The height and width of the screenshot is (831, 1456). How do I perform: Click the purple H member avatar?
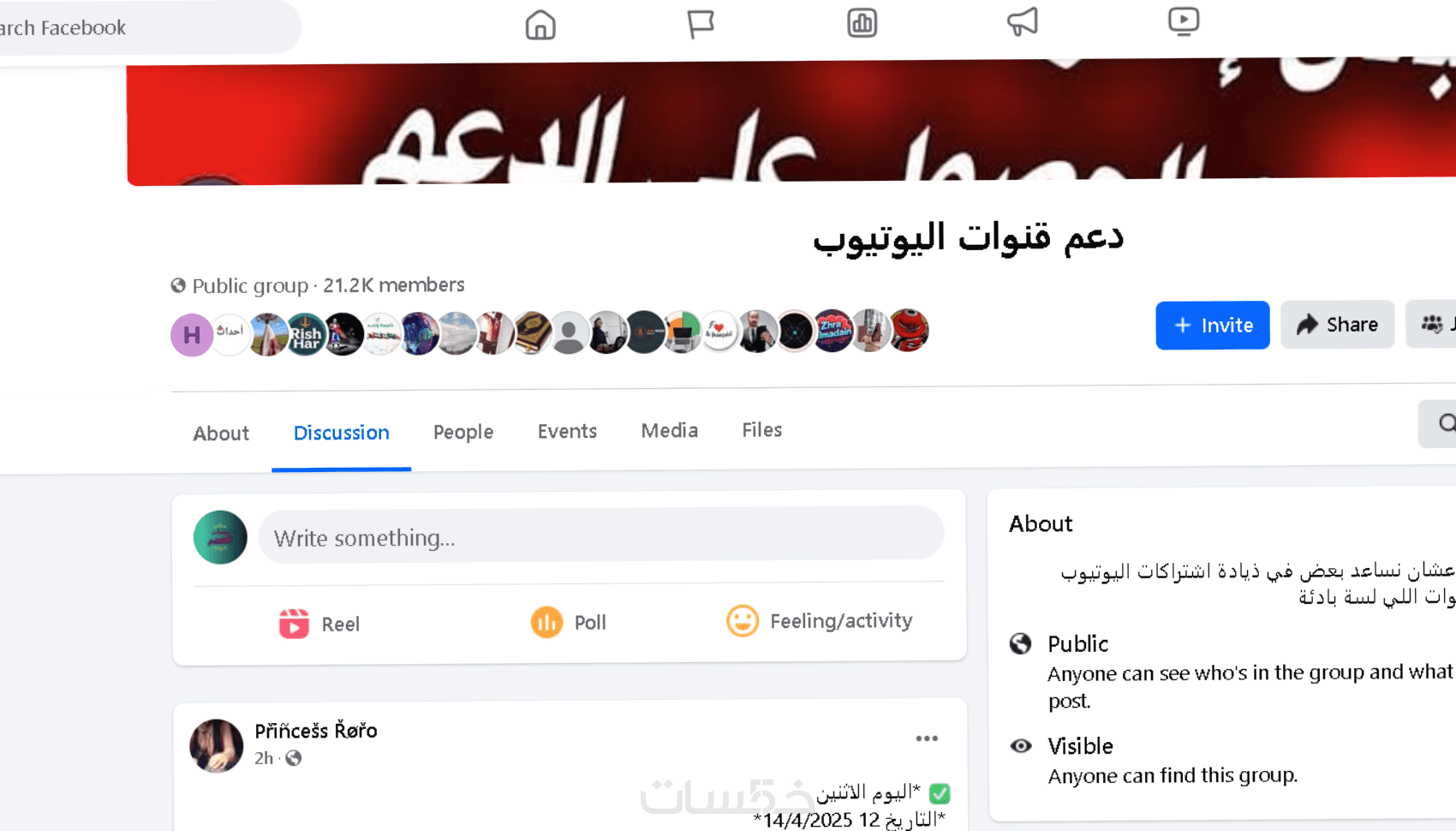[192, 335]
